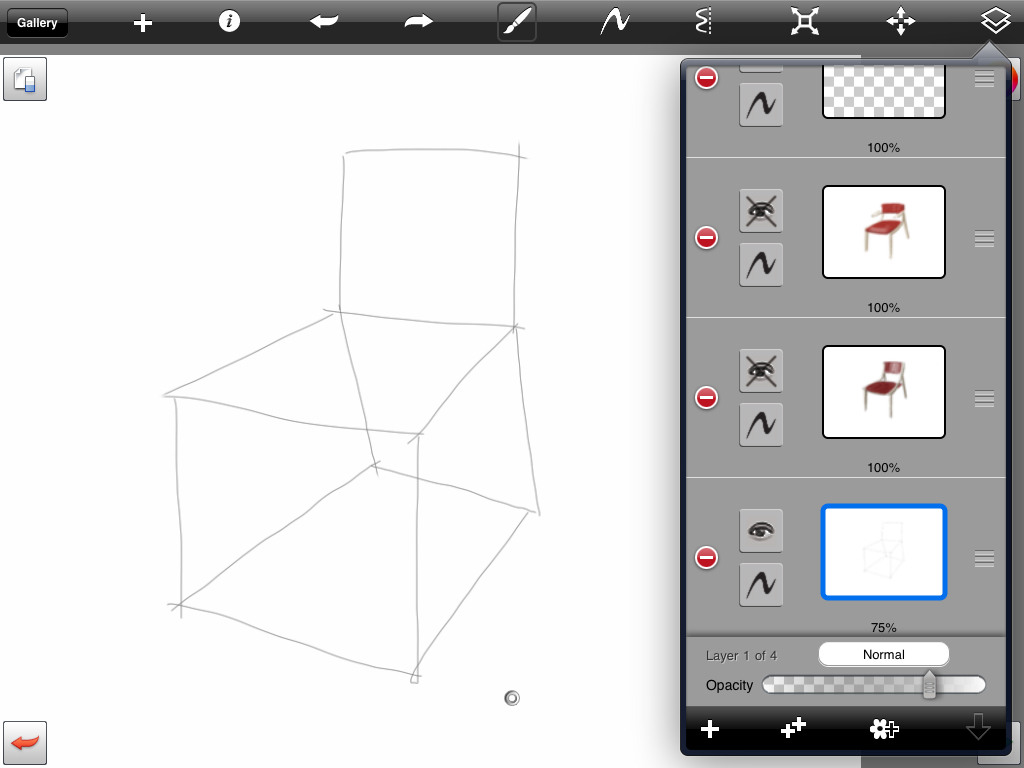Close the layers panel via layers icon
Viewport: 1024px width, 768px height.
994,22
